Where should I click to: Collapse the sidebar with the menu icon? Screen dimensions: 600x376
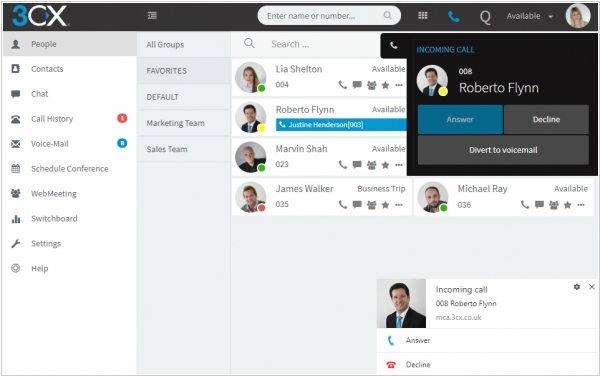click(152, 16)
